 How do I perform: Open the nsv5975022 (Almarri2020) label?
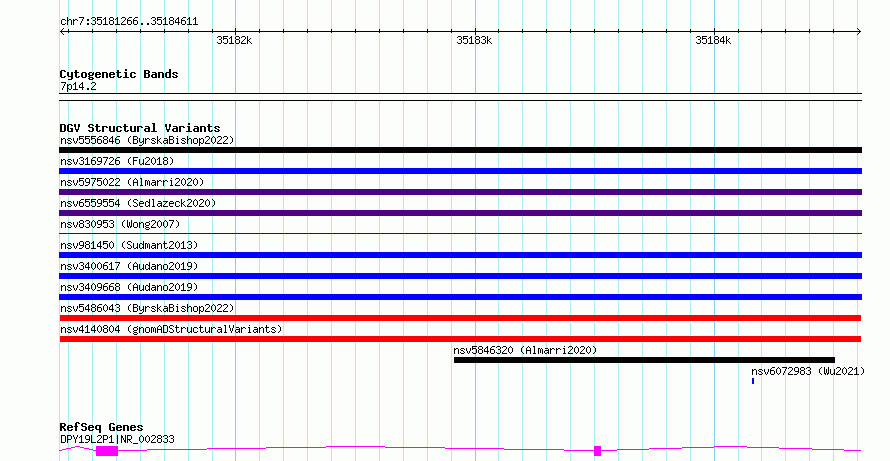(x=132, y=182)
